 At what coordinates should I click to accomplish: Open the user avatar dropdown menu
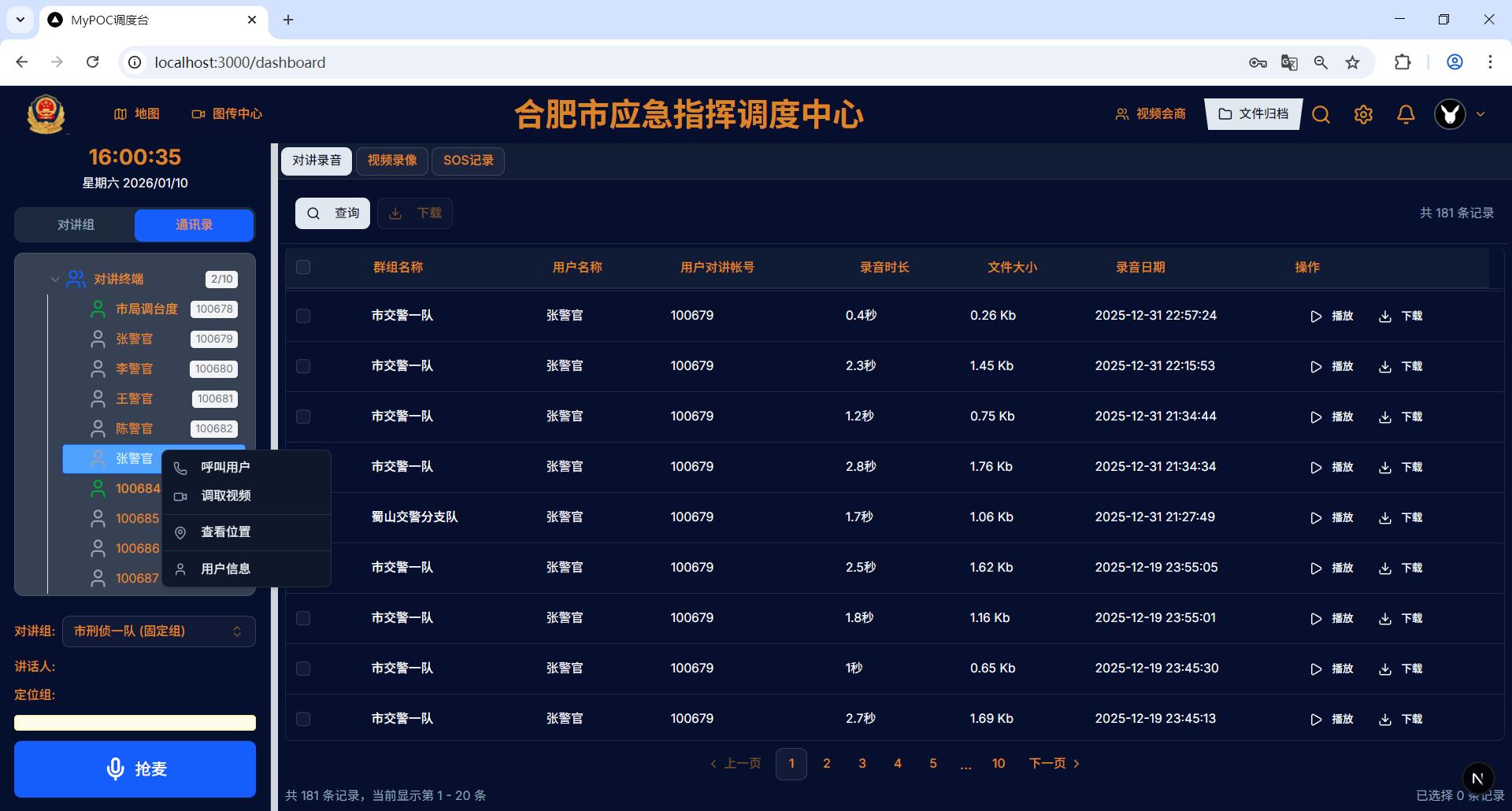[x=1458, y=114]
